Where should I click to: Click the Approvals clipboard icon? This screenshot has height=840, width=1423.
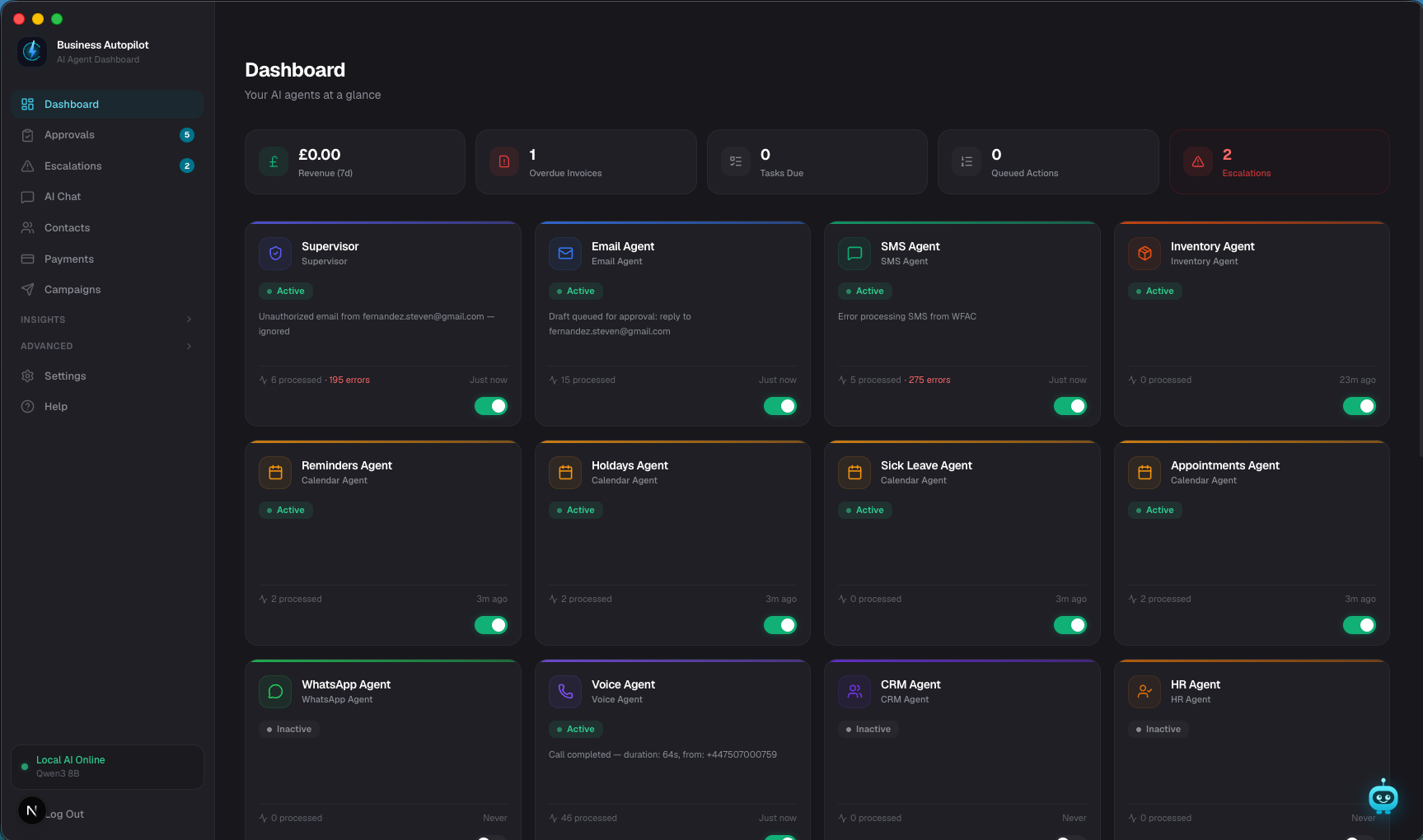pos(27,135)
